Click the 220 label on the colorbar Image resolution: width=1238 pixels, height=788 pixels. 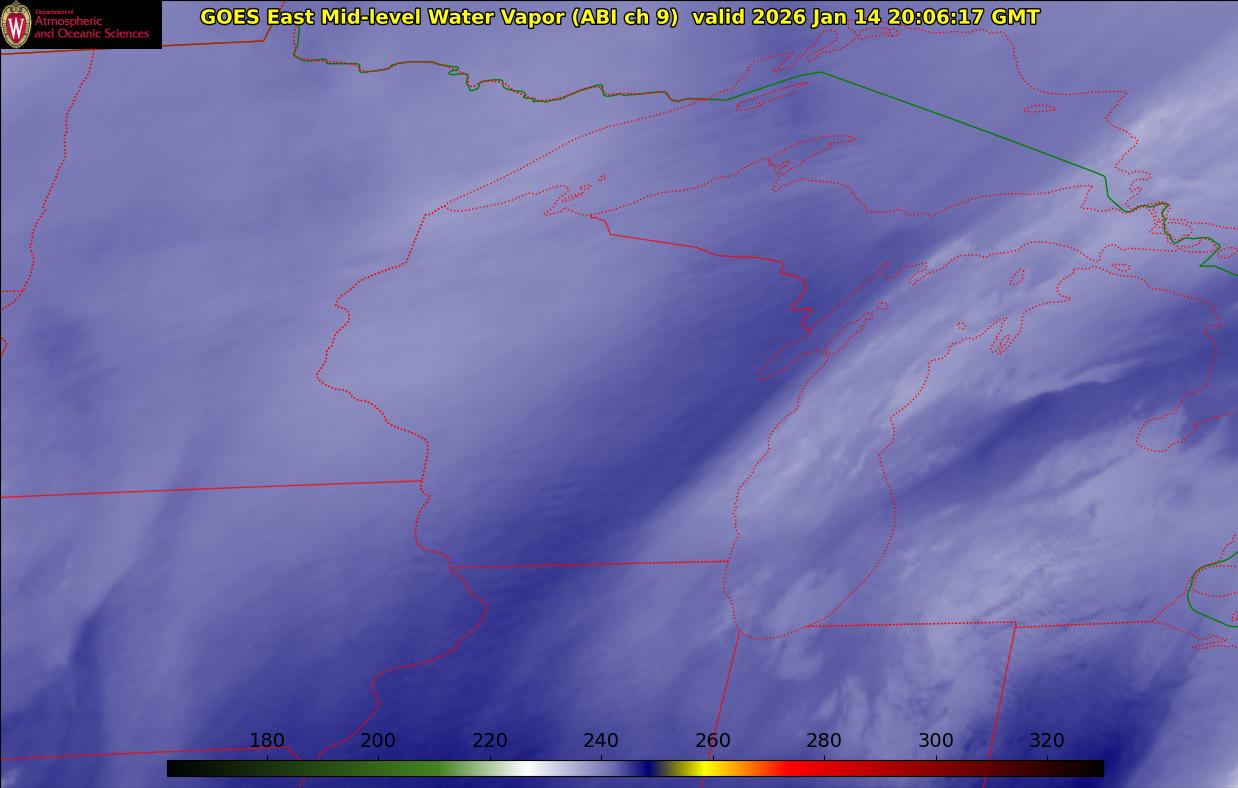pos(490,741)
